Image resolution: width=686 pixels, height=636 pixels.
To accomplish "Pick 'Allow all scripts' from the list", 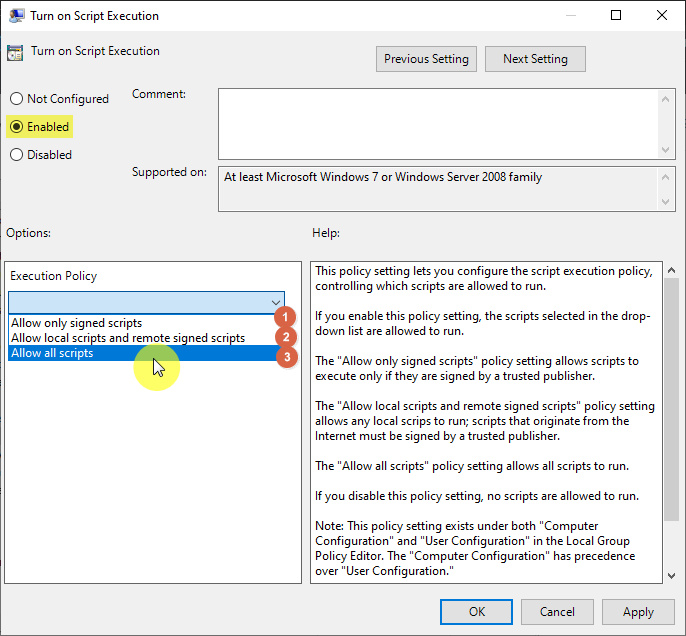I will [x=52, y=353].
